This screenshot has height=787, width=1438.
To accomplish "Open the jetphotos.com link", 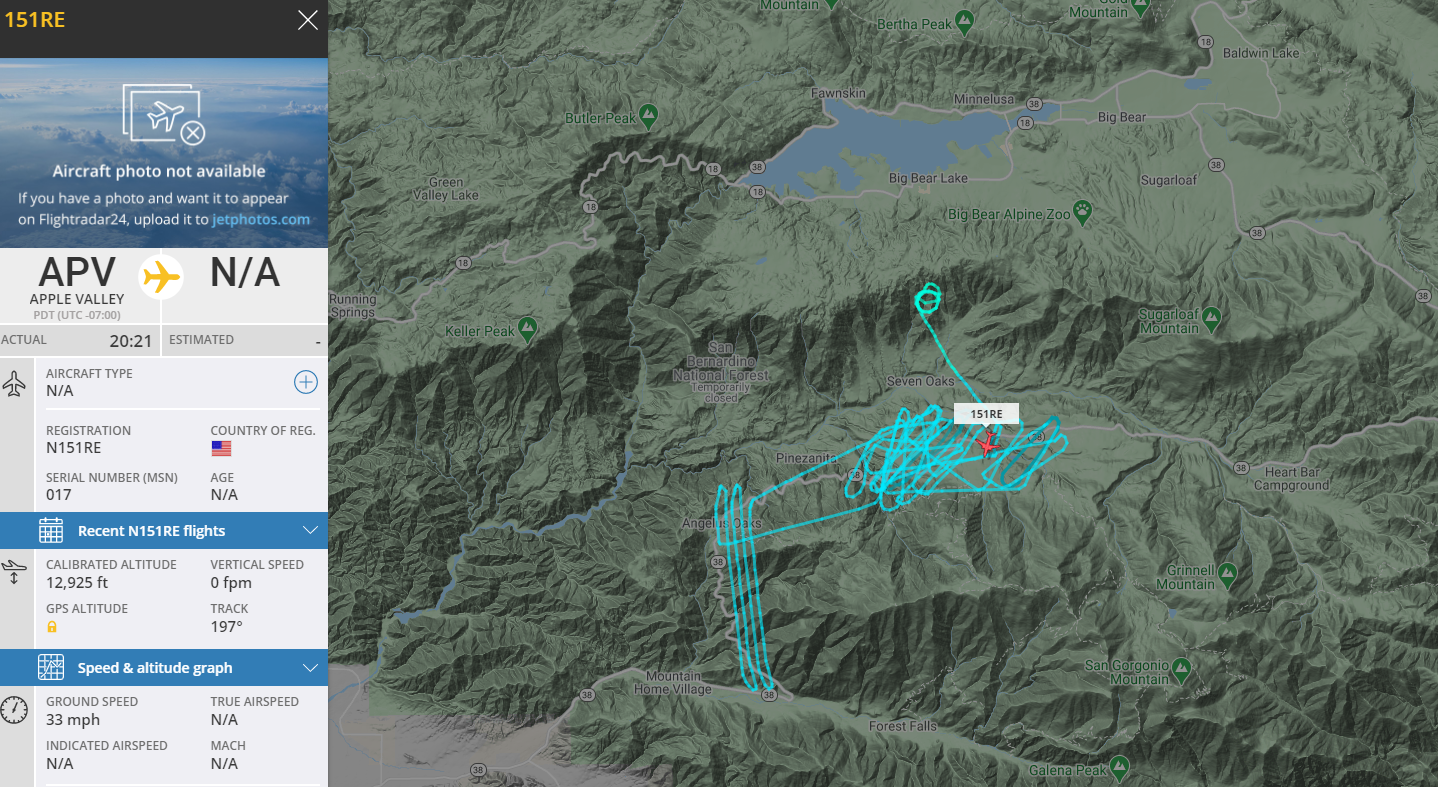I will coord(261,219).
